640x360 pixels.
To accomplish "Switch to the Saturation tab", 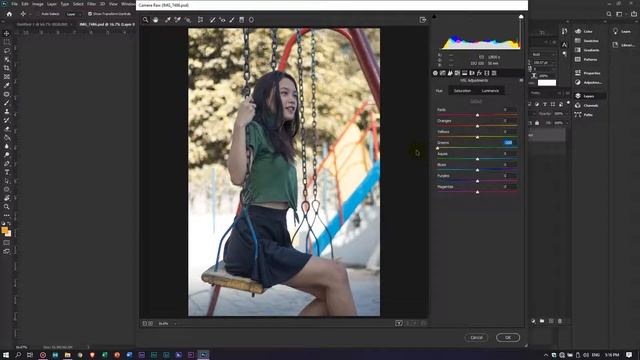I will [x=462, y=91].
